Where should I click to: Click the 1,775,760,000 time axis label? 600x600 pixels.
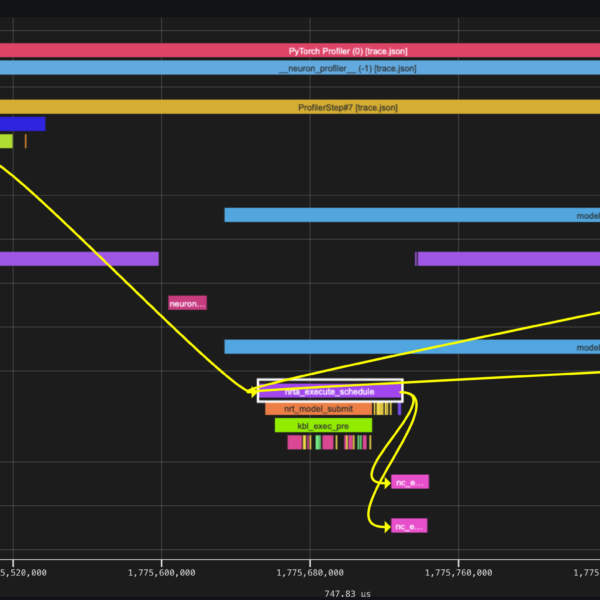458,573
